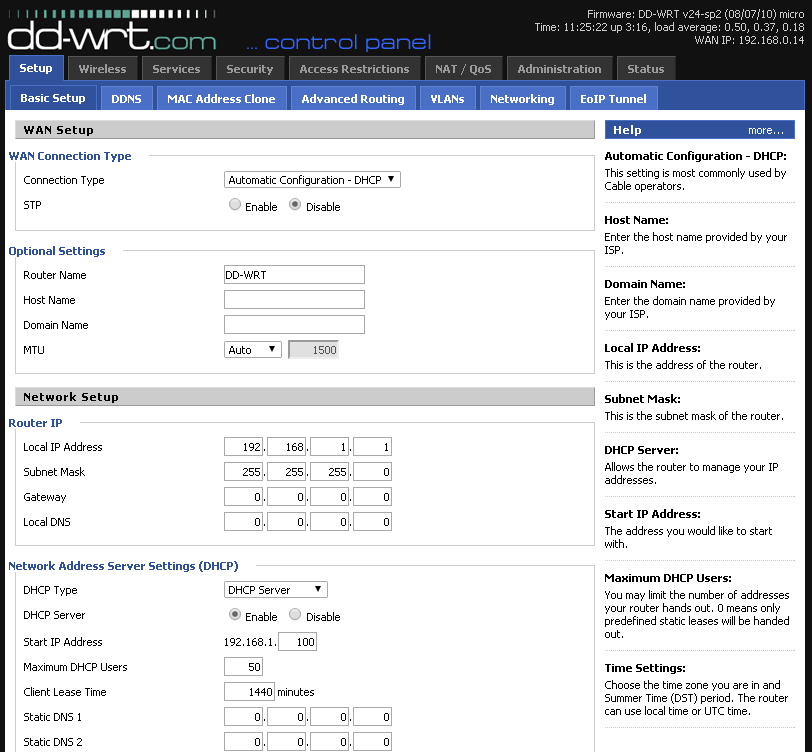
Task: Click Static DNS 2 second octet field
Action: coord(286,742)
